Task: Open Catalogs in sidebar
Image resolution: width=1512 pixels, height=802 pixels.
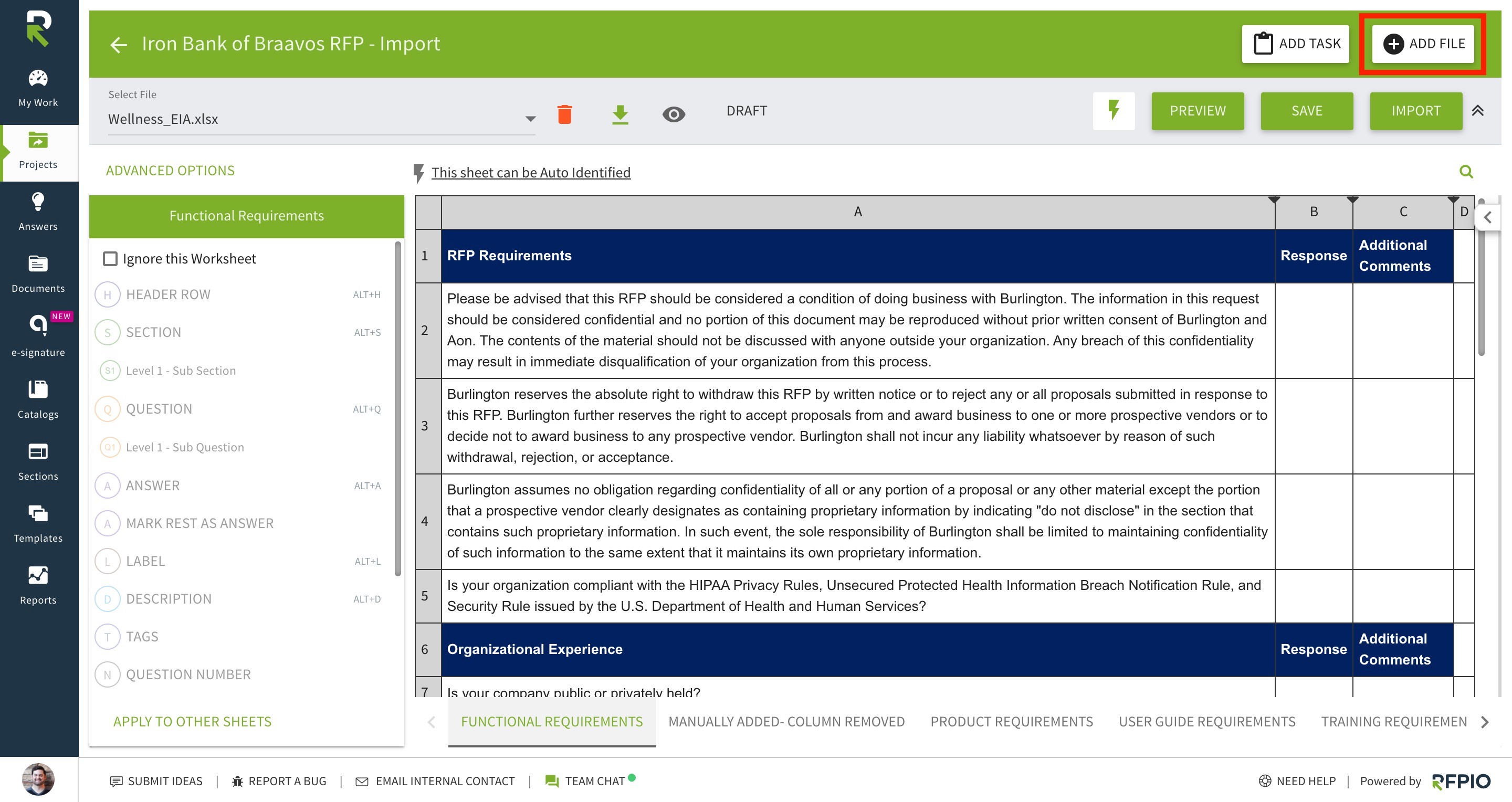Action: tap(38, 399)
